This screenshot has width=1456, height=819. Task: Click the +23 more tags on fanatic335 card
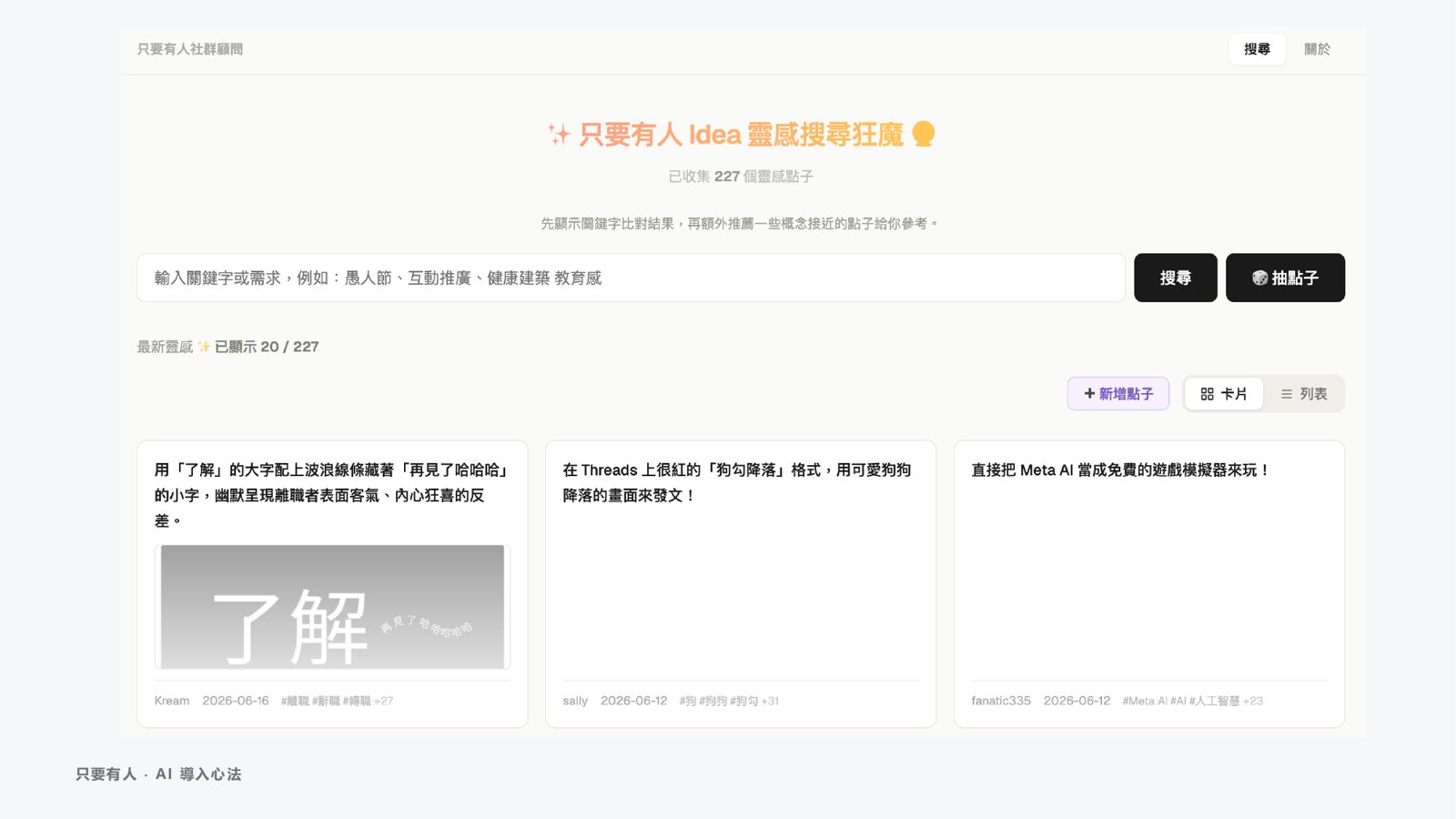(1253, 701)
